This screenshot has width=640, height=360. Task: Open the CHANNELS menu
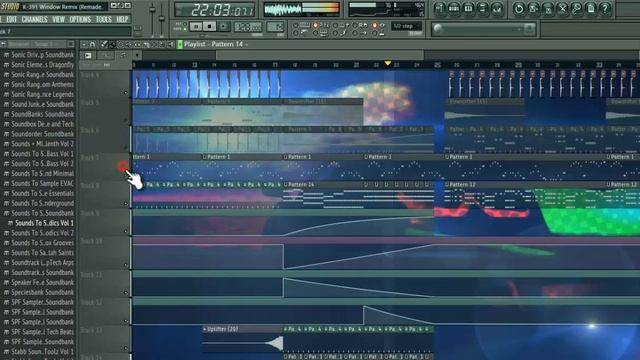pyautogui.click(x=34, y=19)
